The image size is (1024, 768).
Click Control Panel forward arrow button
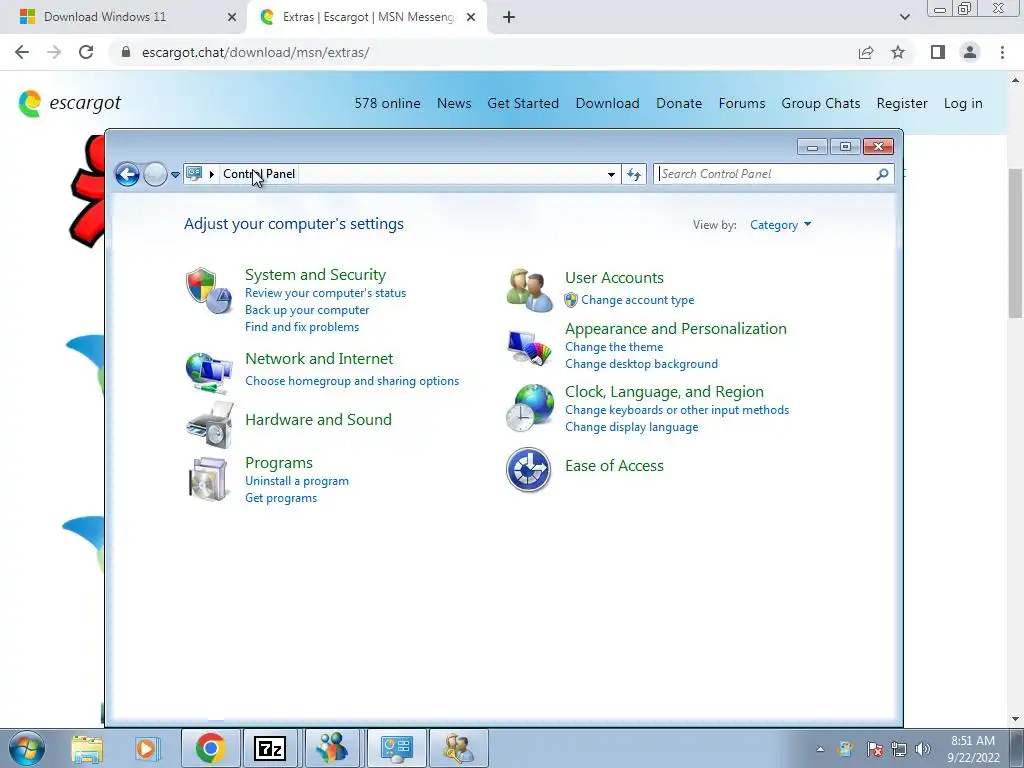point(155,174)
